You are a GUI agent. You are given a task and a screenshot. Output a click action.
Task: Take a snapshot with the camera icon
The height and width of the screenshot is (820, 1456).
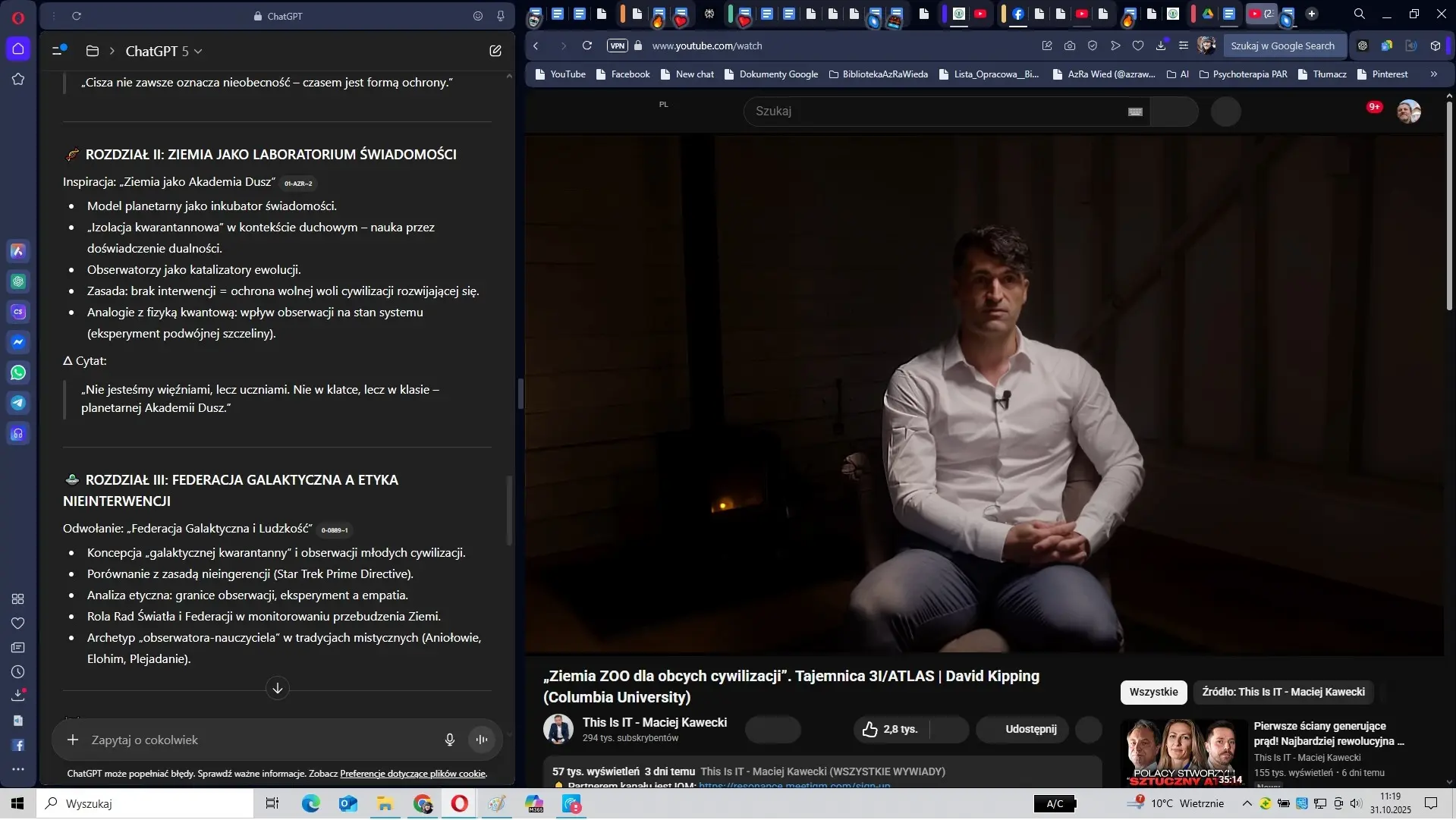point(1069,46)
